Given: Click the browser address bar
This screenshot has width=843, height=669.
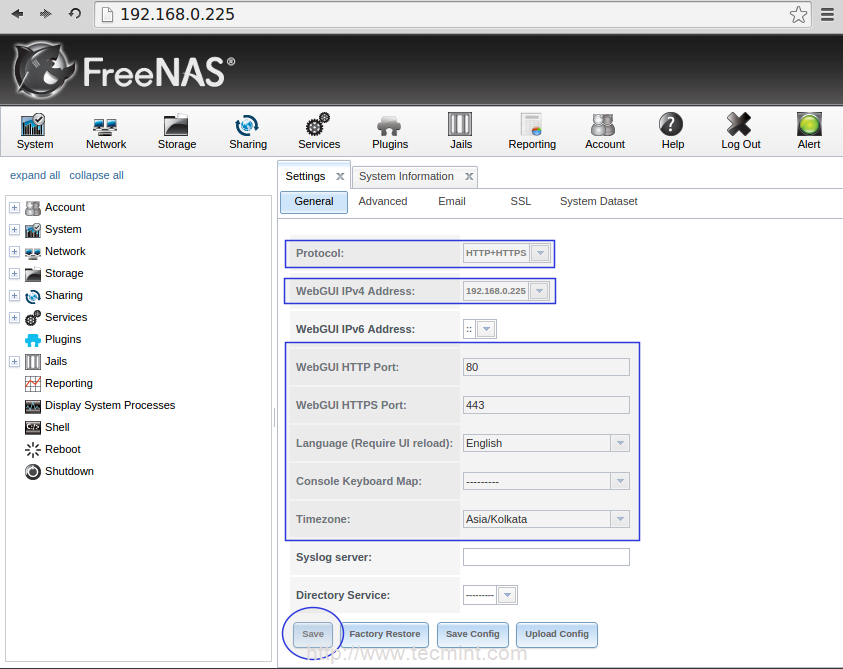Looking at the screenshot, I should [452, 15].
